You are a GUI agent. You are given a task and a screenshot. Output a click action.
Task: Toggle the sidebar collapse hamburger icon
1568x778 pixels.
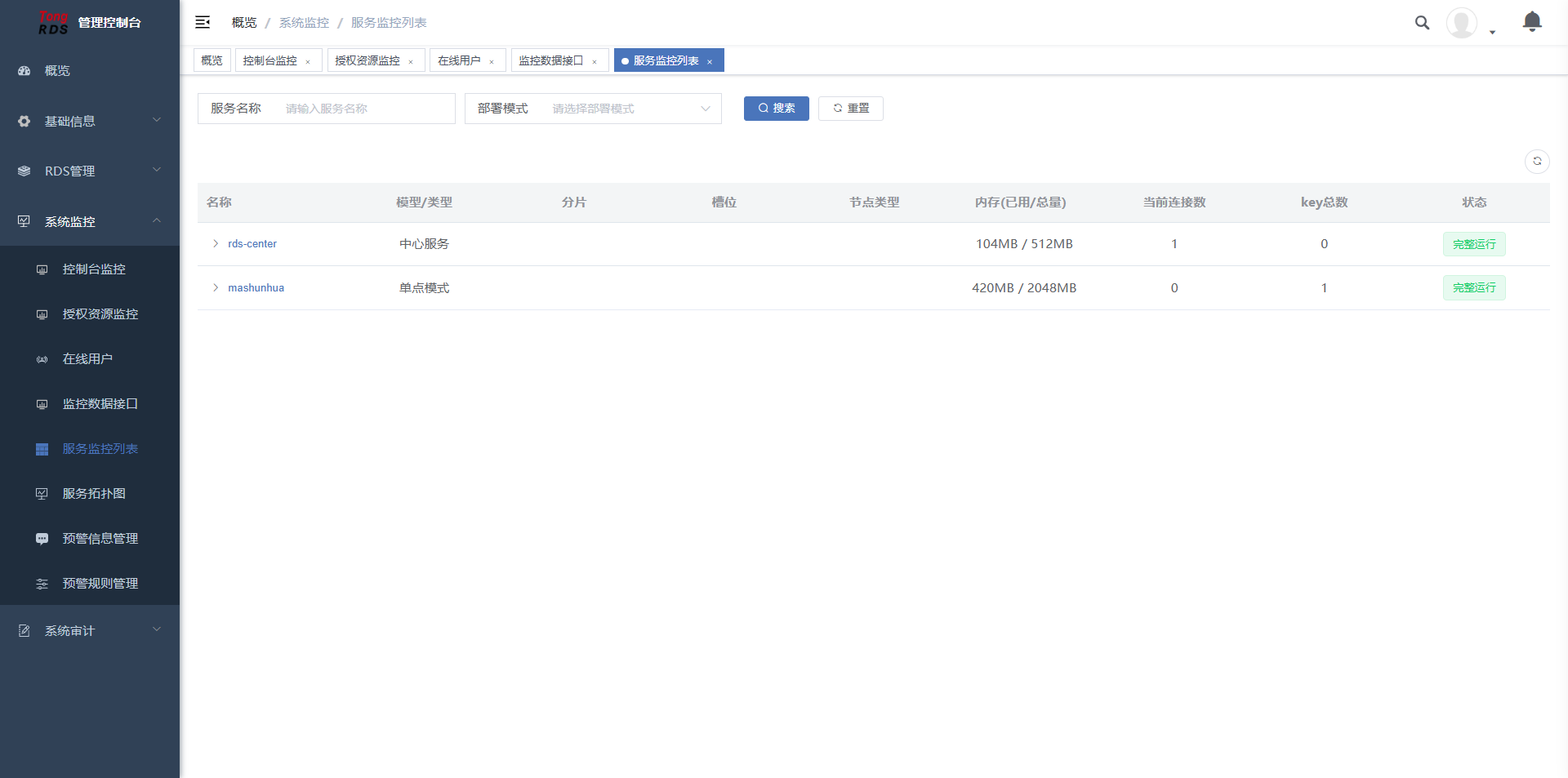click(203, 22)
